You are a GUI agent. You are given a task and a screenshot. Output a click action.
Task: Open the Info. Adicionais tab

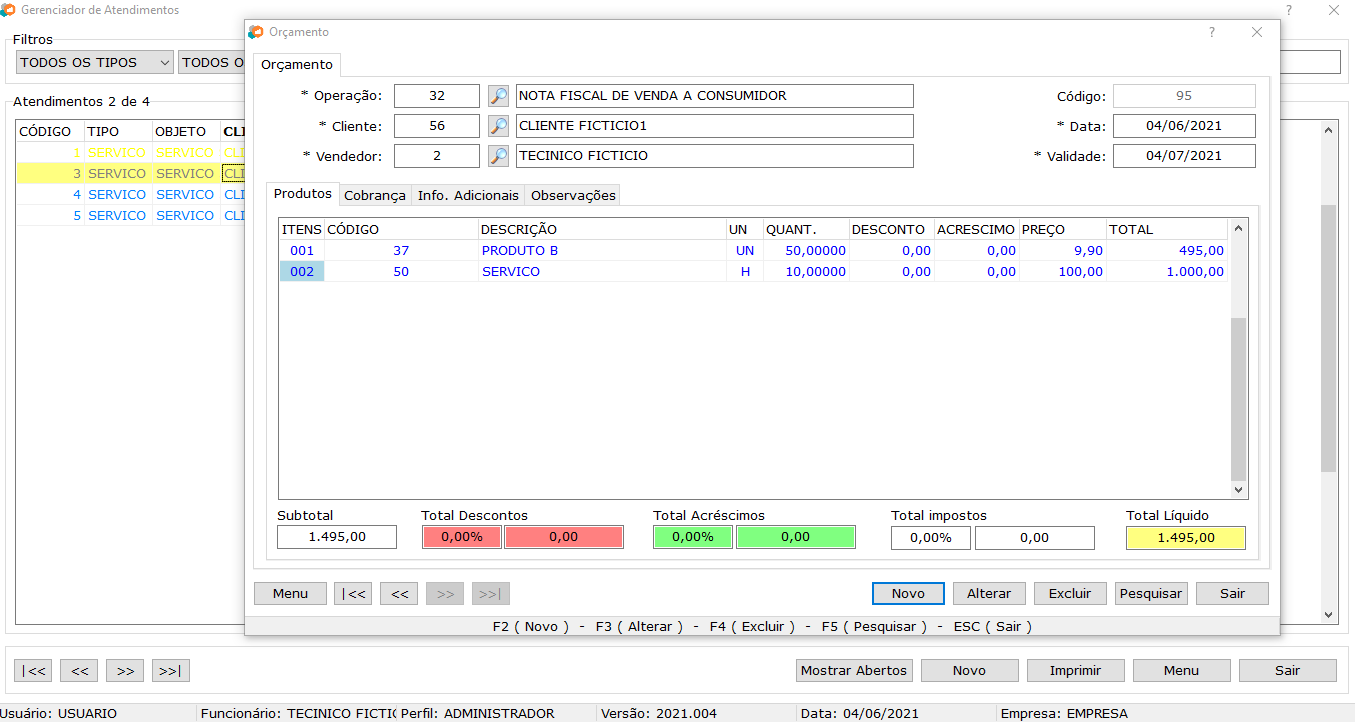pyautogui.click(x=468, y=195)
